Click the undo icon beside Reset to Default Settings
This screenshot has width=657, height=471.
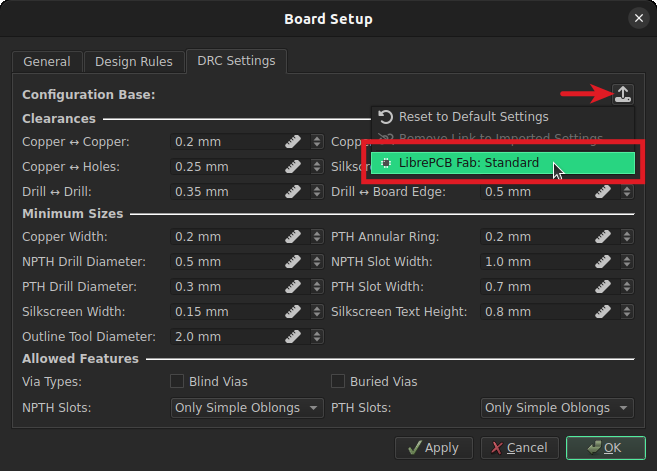pyautogui.click(x=385, y=117)
